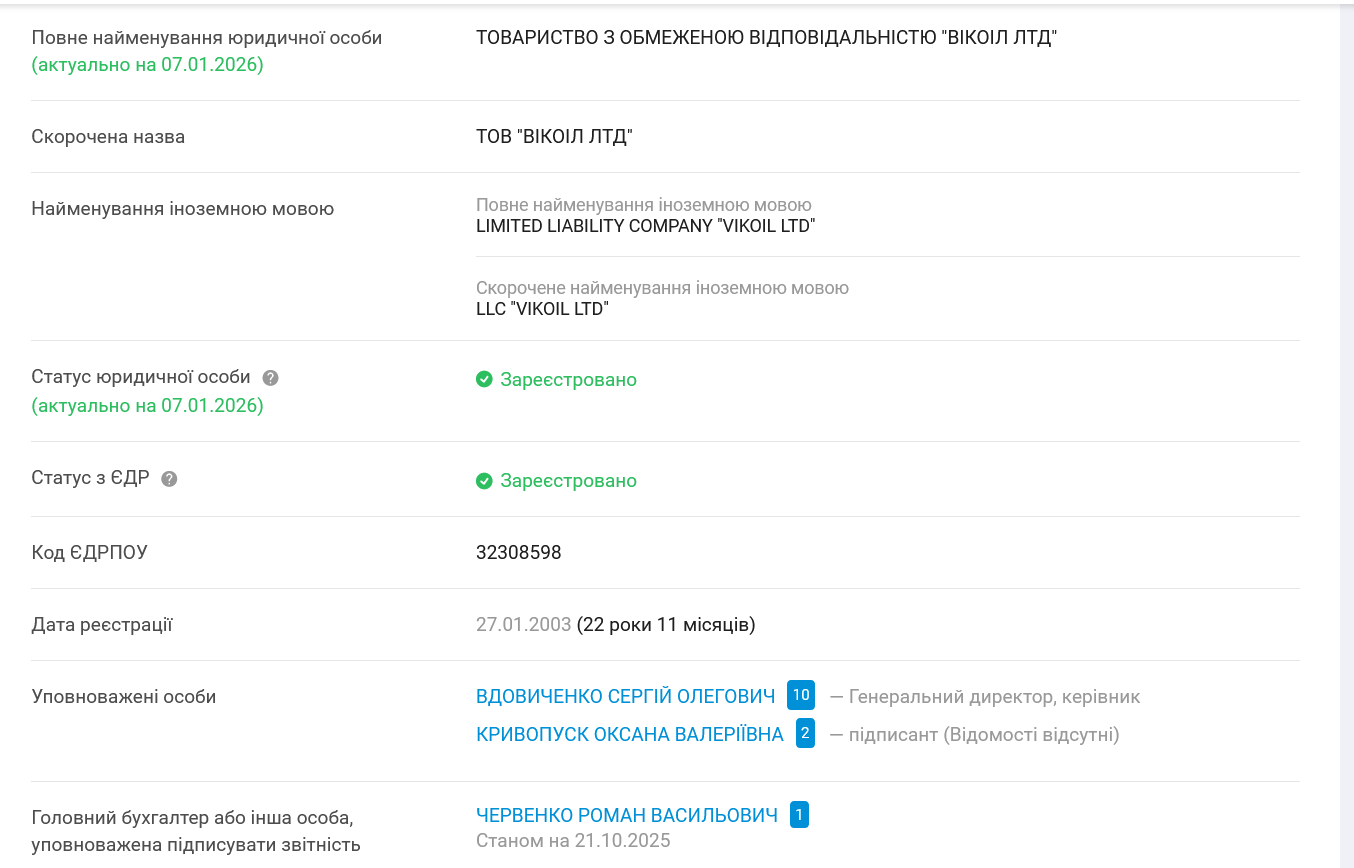Follow the ЧЕРВЕНКО РОМАН ВАСИЛЬОВИЧ link
1354x868 pixels.
pyautogui.click(x=626, y=816)
